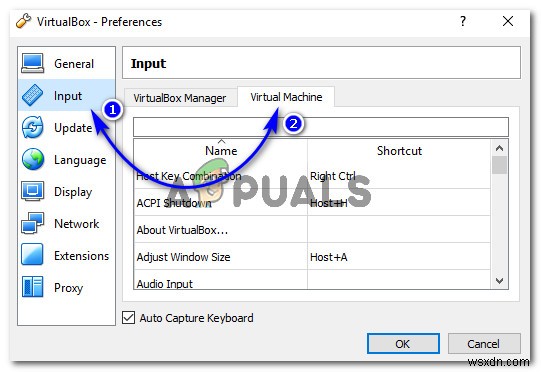
Task: Open the Display settings category
Action: [x=67, y=191]
